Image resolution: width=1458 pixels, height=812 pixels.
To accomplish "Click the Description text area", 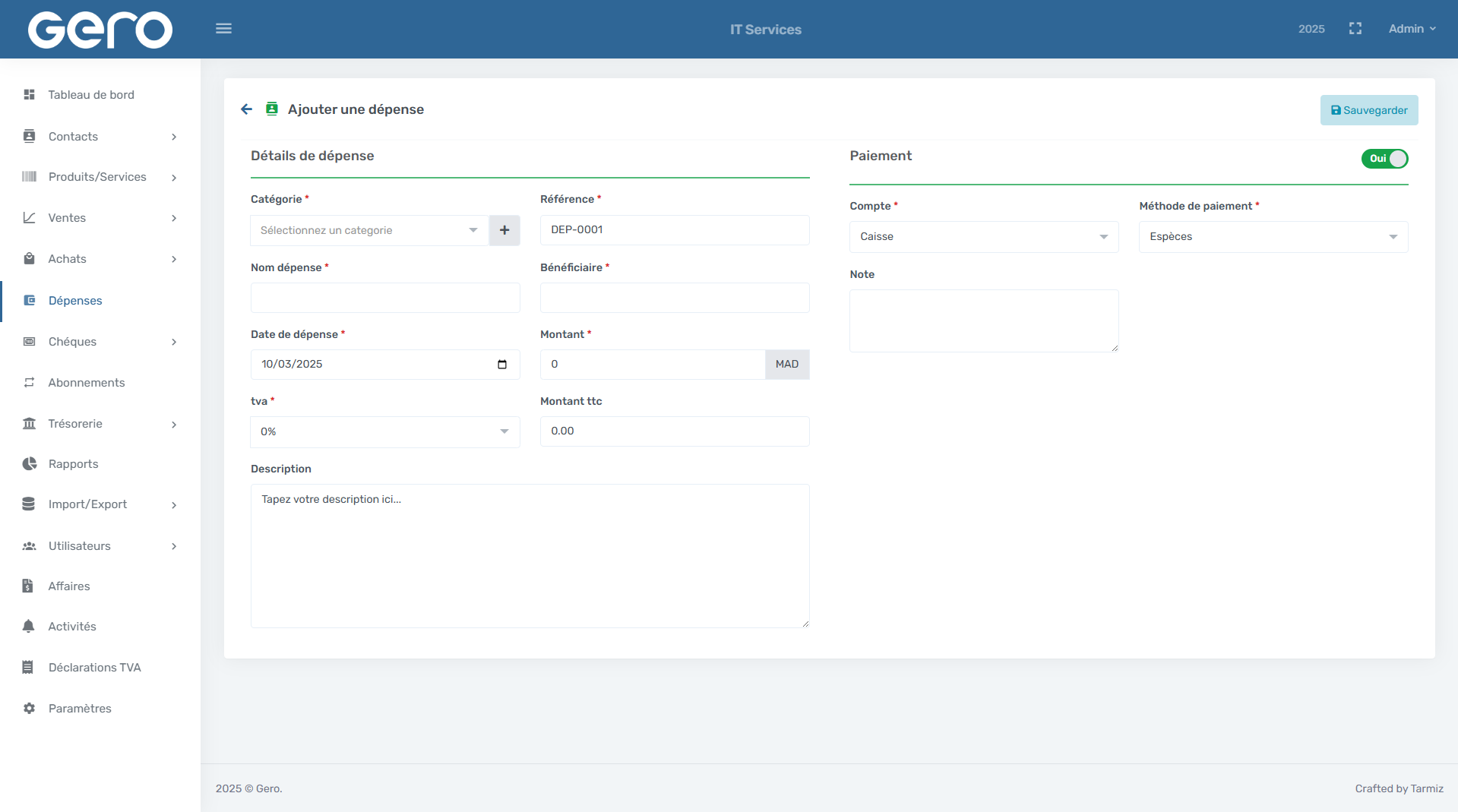I will [530, 556].
